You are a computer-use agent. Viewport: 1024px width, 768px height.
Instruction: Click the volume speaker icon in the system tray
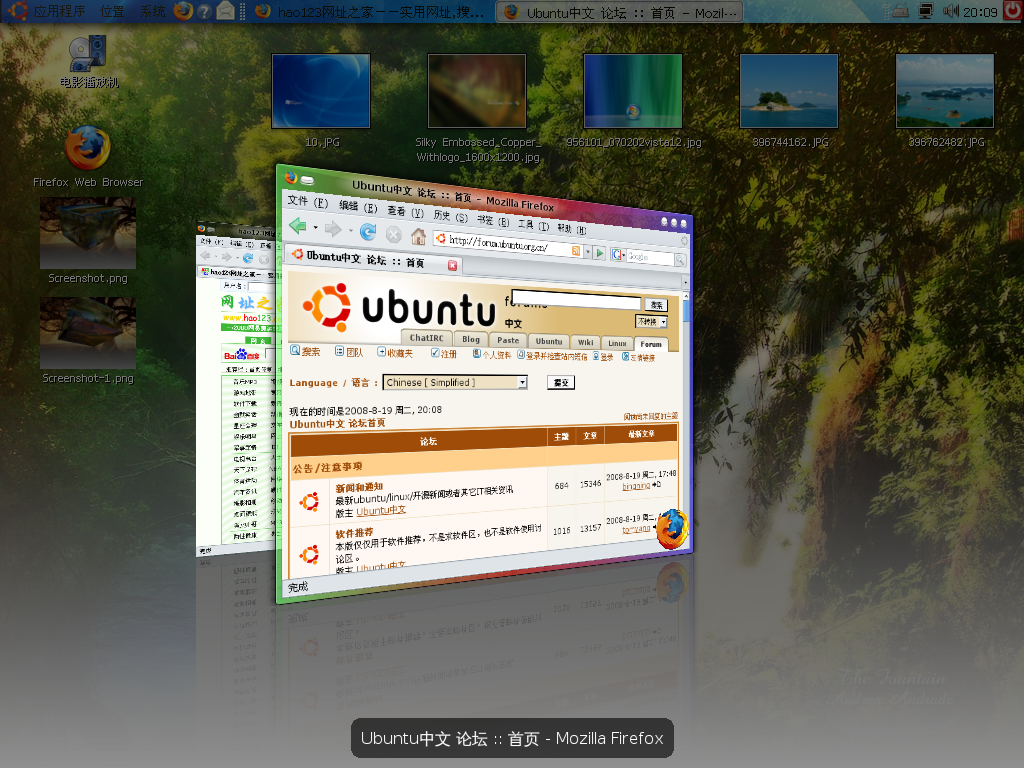pos(950,11)
